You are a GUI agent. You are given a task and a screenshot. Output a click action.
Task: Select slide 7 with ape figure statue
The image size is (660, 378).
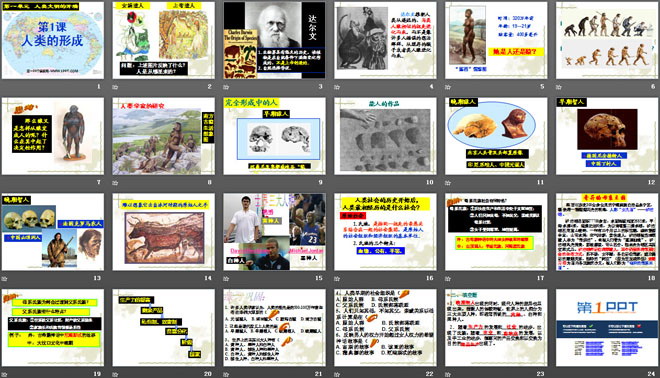coord(53,136)
